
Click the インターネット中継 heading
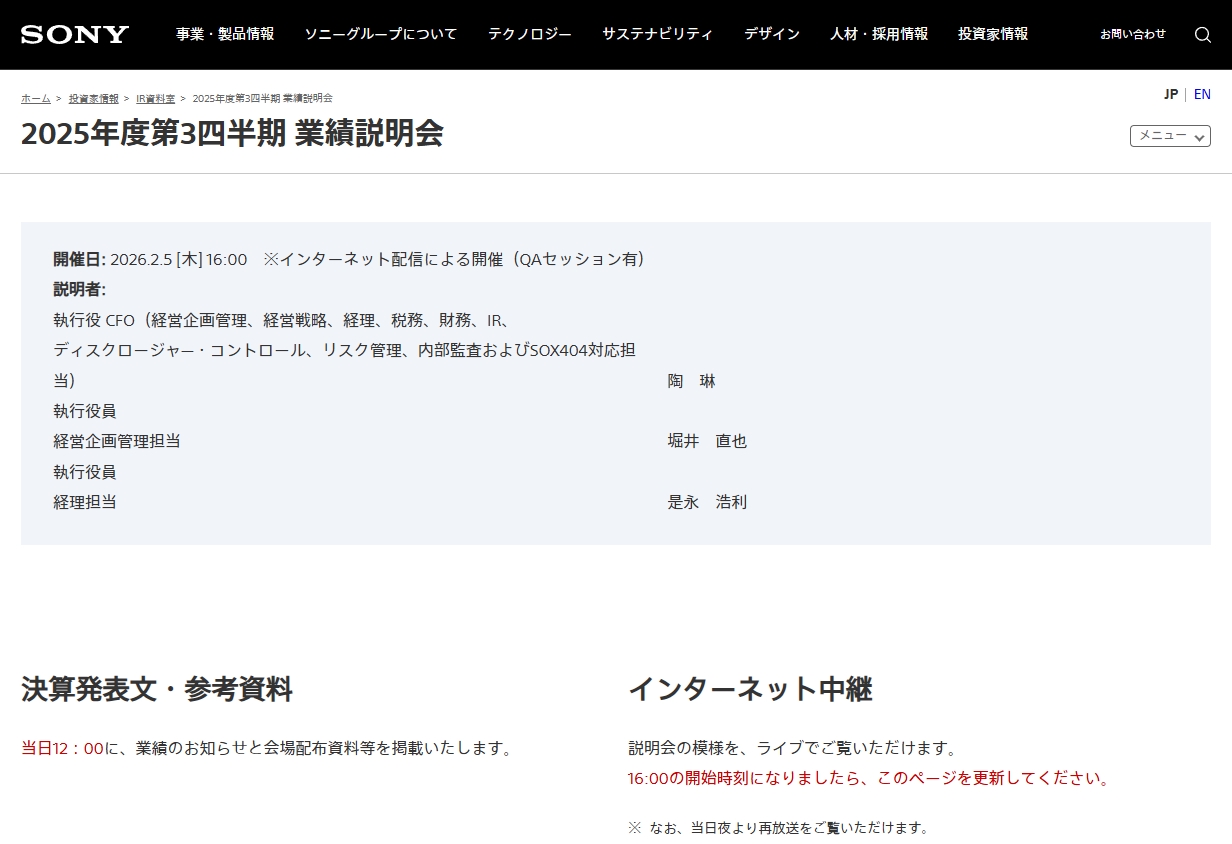click(x=750, y=689)
